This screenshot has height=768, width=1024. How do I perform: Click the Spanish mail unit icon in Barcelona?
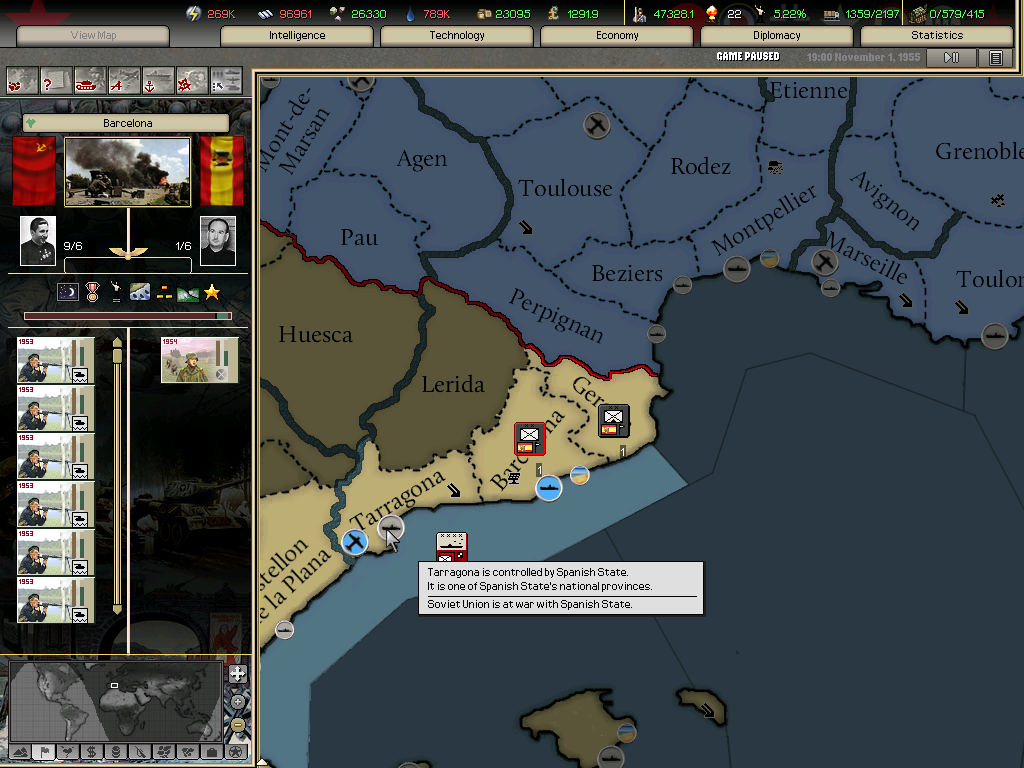tap(530, 438)
